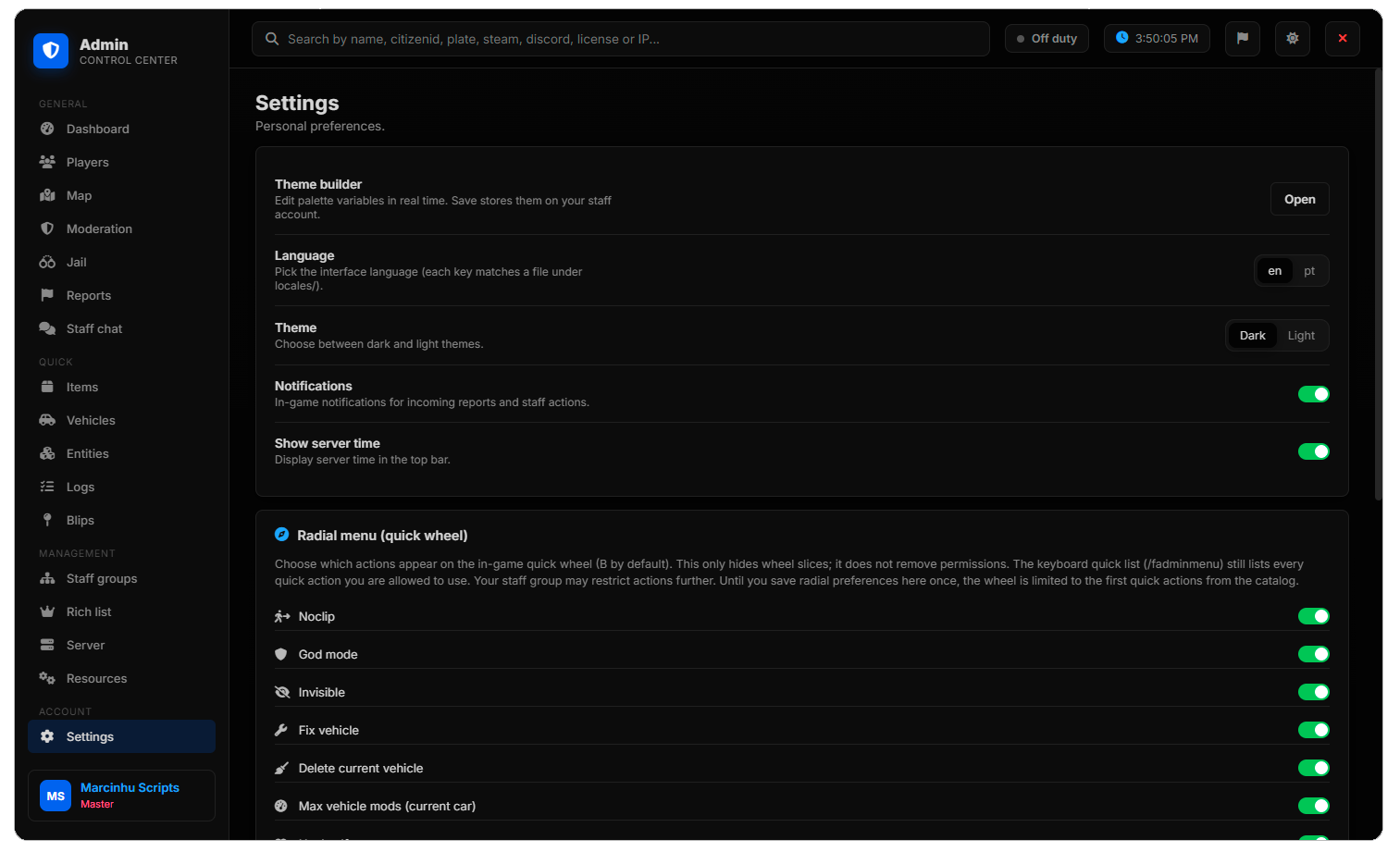Viewport: 1400px width, 852px height.
Task: Select the pt language option
Action: [x=1309, y=271]
